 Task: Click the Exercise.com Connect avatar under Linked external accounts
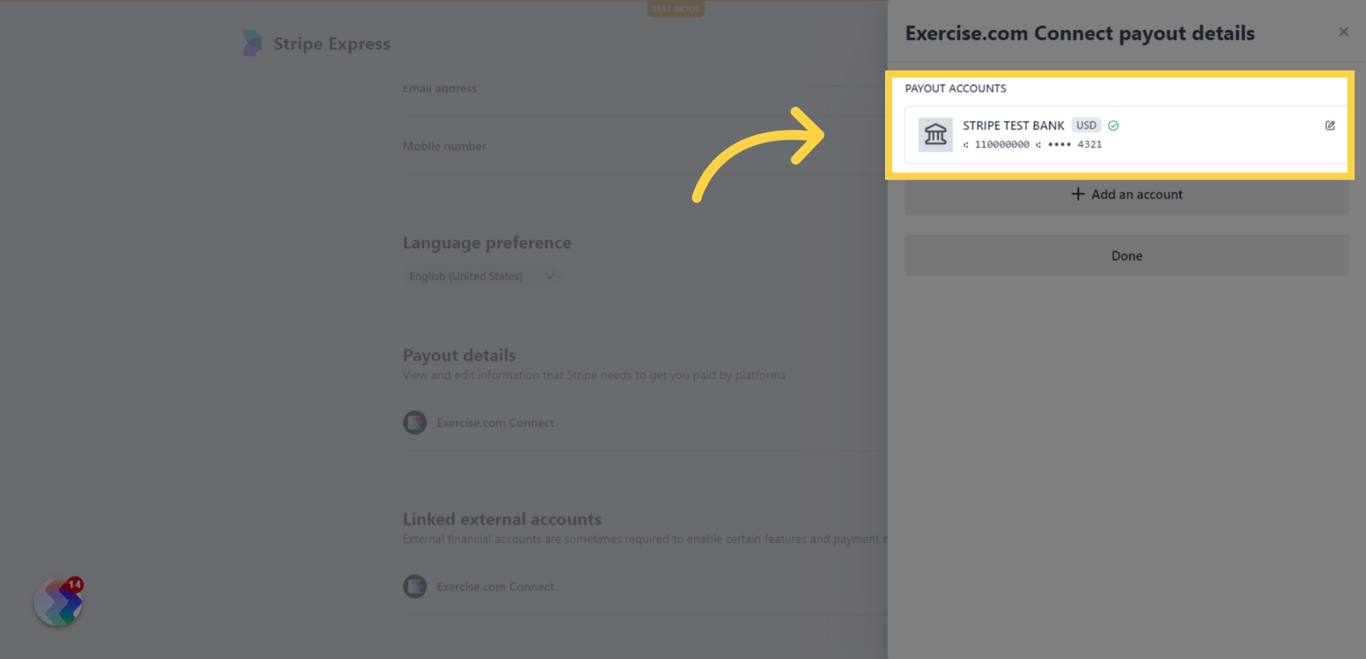(415, 586)
